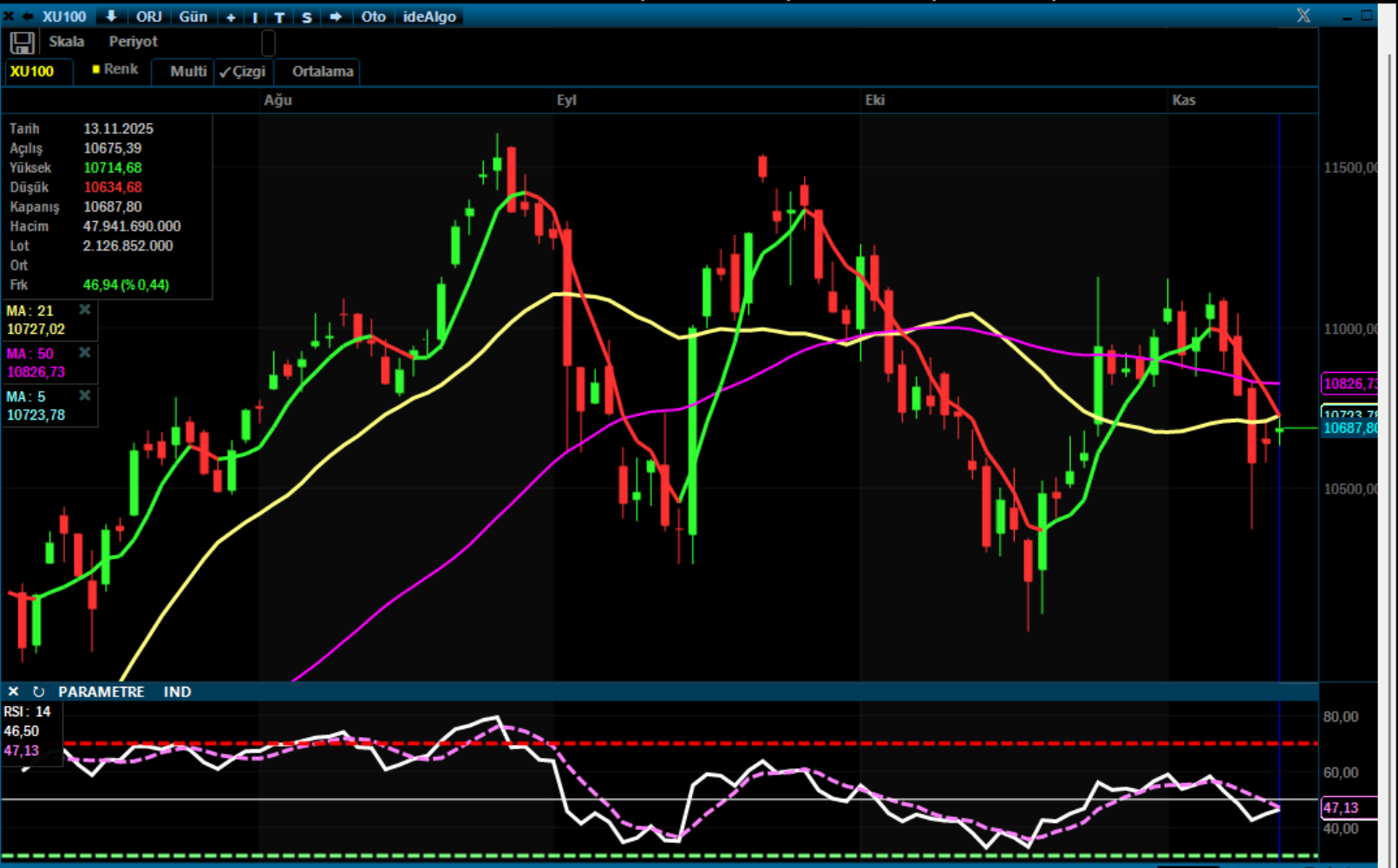Remove the MA 21 moving average
The height and width of the screenshot is (868, 1398).
click(84, 310)
